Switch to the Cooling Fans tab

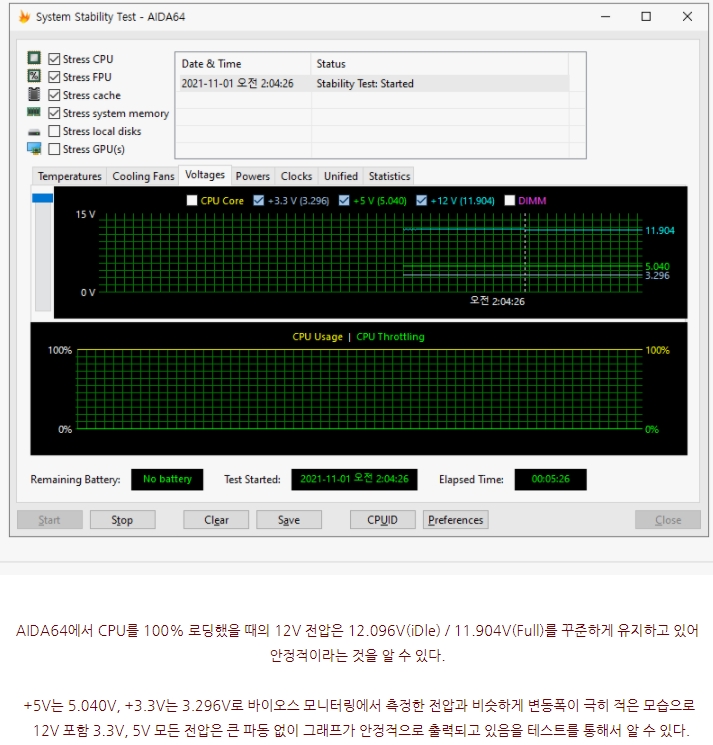click(143, 176)
